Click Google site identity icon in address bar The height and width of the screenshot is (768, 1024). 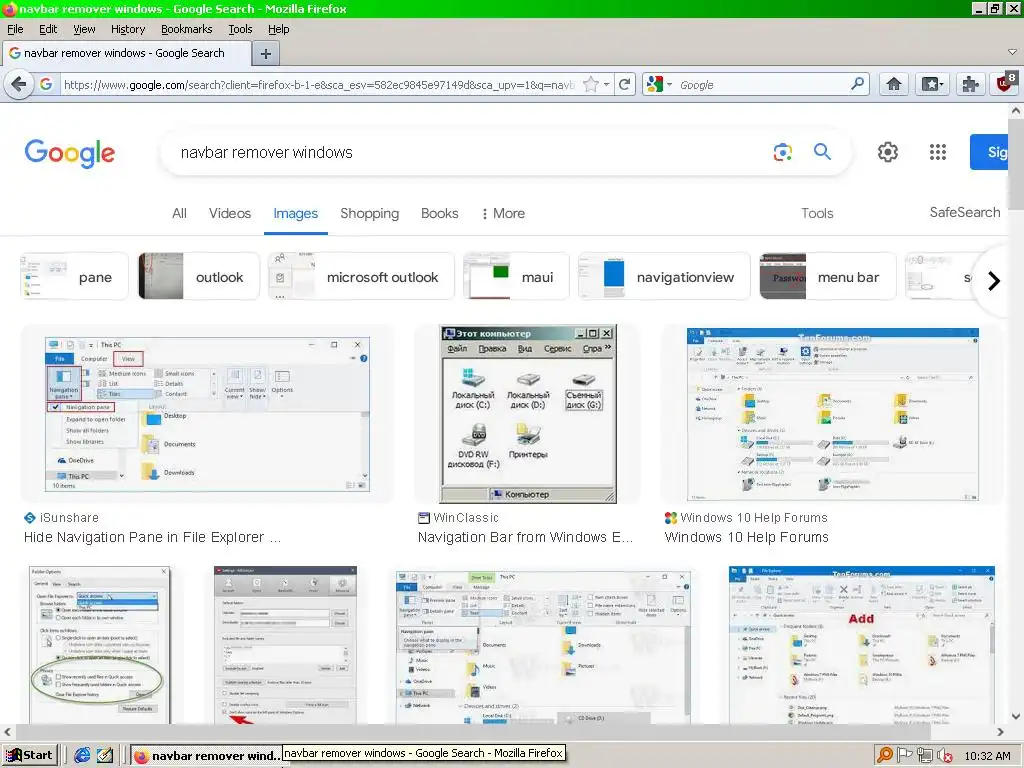[x=46, y=84]
